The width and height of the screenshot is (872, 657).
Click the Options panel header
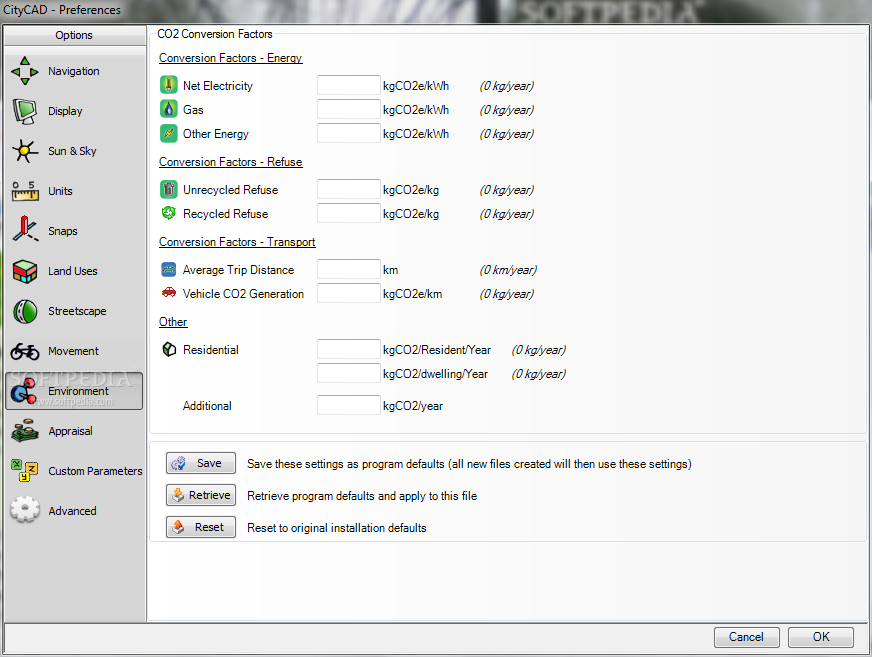[74, 35]
